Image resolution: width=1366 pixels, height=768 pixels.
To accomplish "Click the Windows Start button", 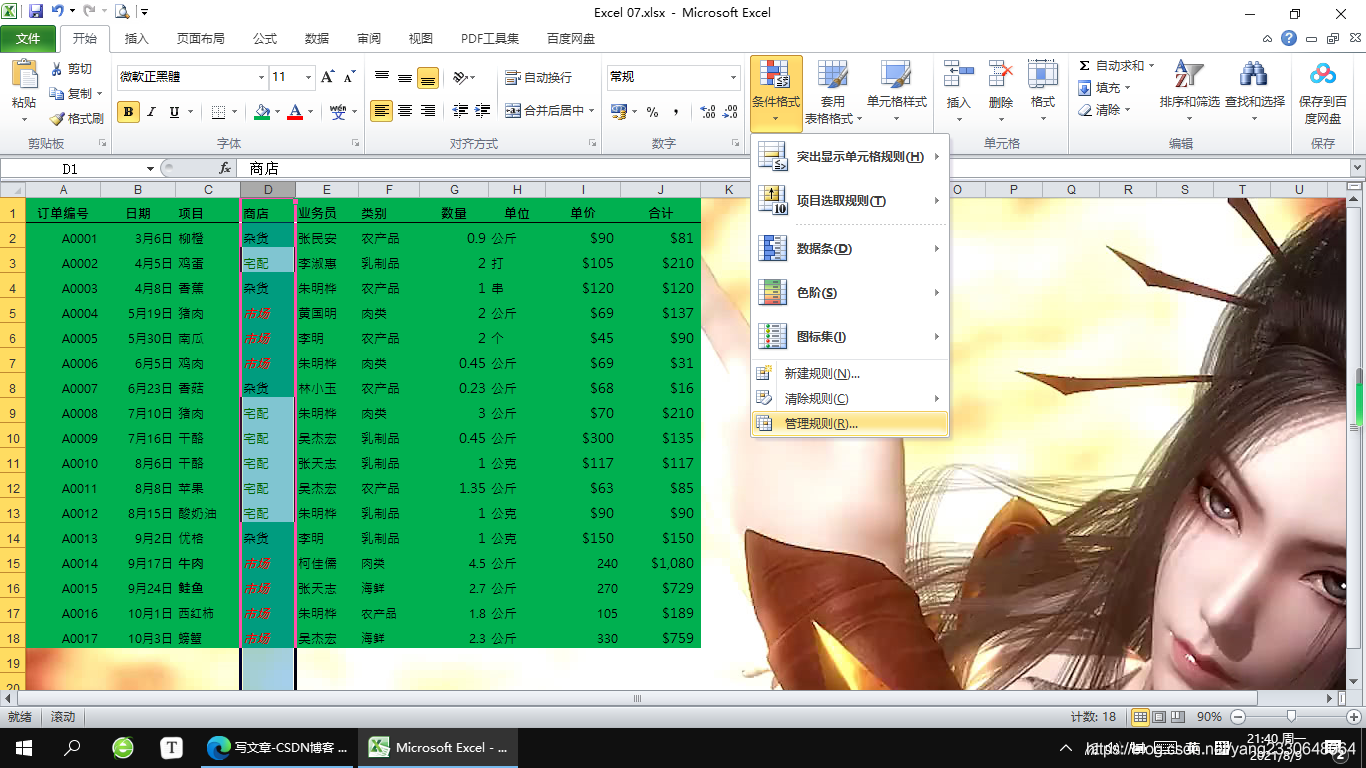I will point(24,747).
